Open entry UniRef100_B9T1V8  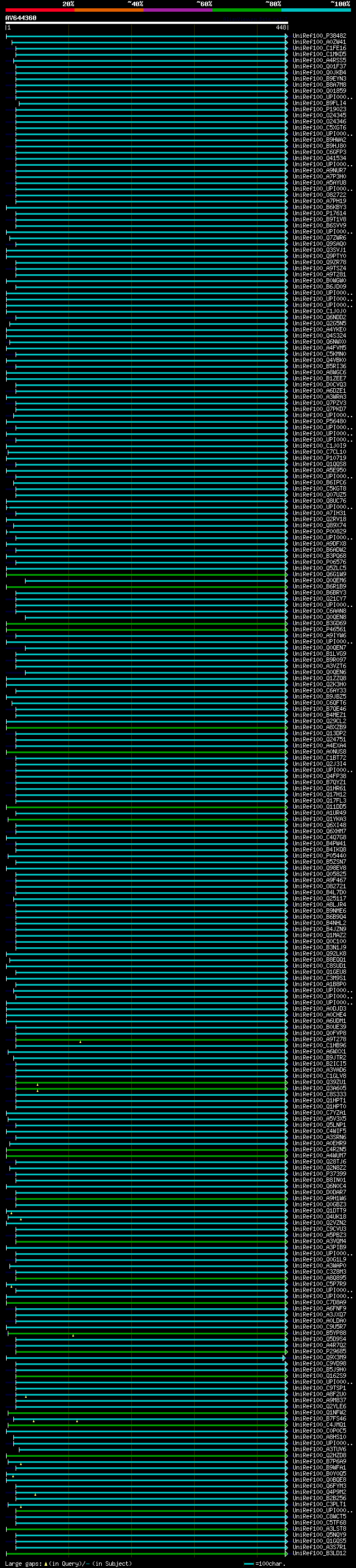tap(319, 219)
